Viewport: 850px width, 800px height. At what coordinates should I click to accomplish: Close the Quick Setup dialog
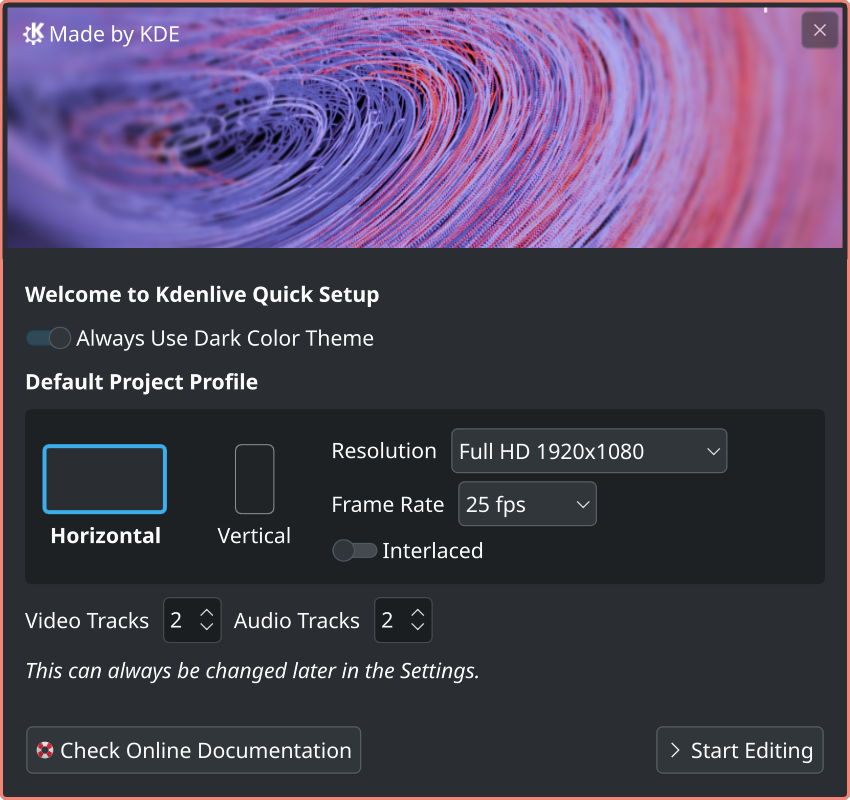[819, 30]
